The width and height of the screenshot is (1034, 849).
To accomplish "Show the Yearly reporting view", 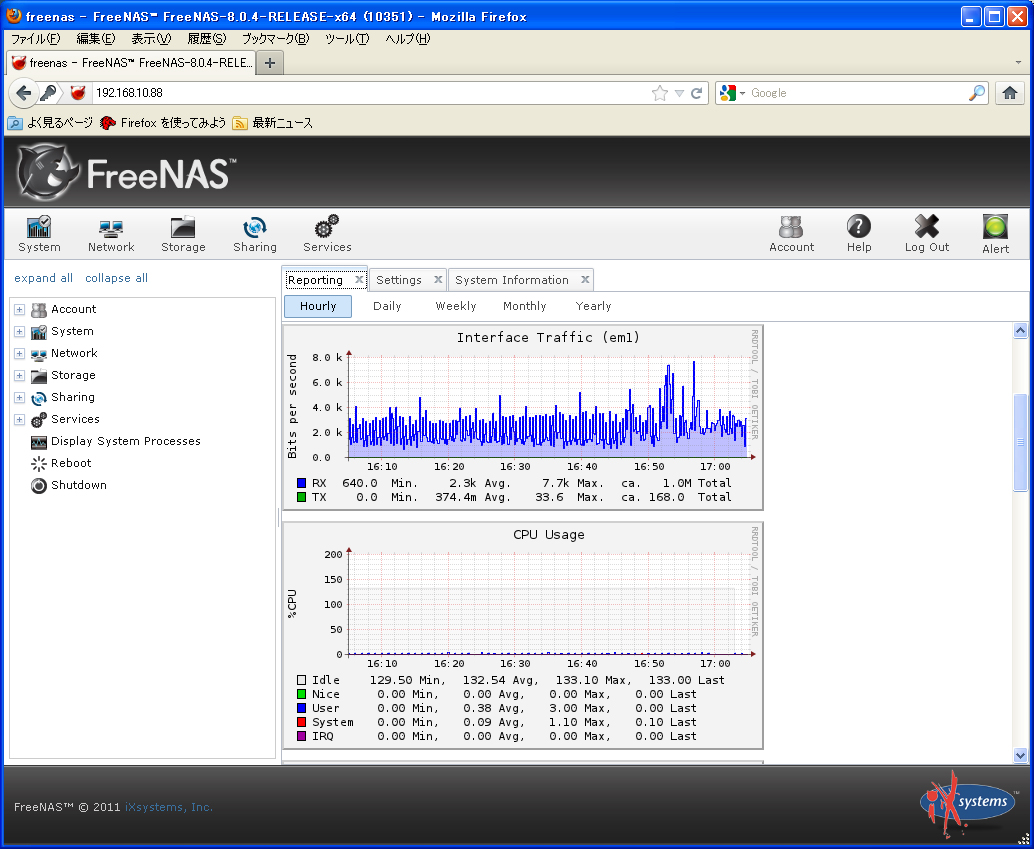I will point(593,306).
